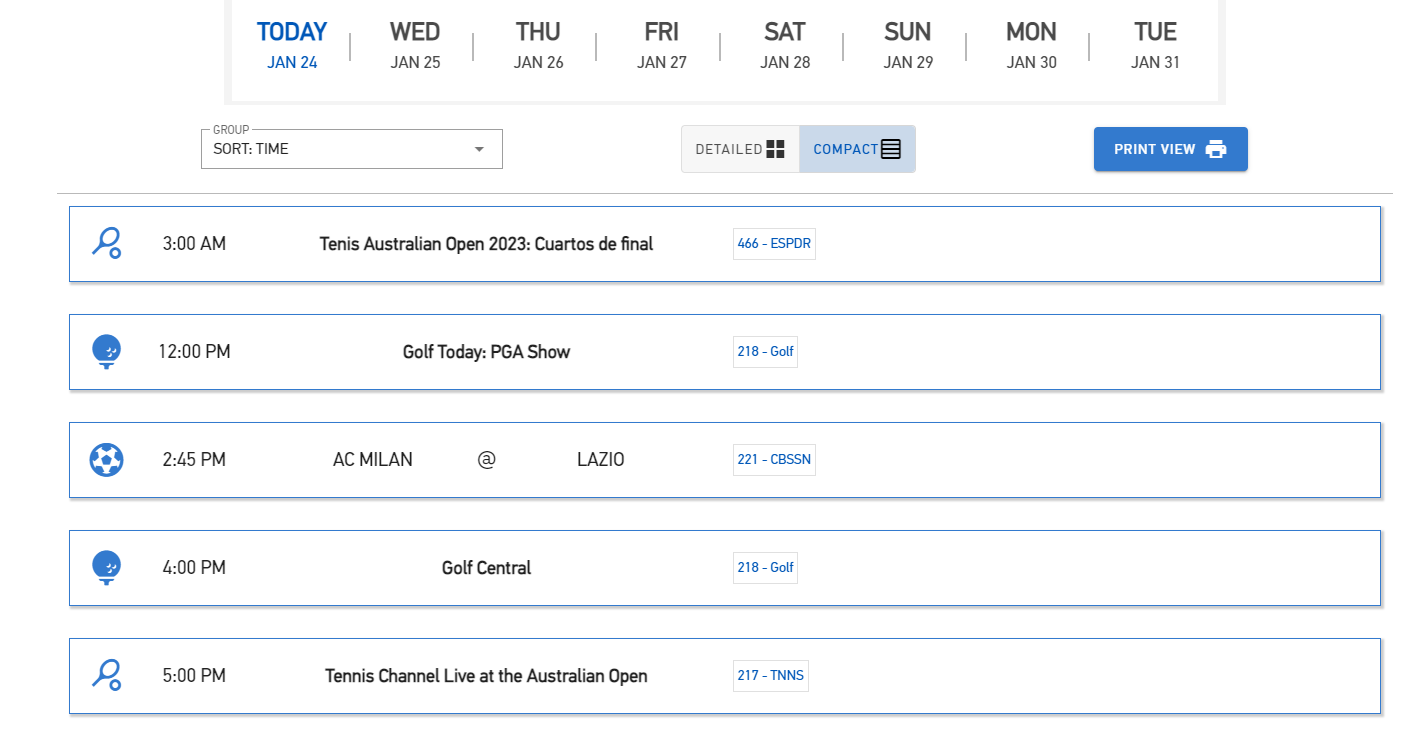Switch to Detailed view mode
The height and width of the screenshot is (736, 1413).
coord(740,149)
